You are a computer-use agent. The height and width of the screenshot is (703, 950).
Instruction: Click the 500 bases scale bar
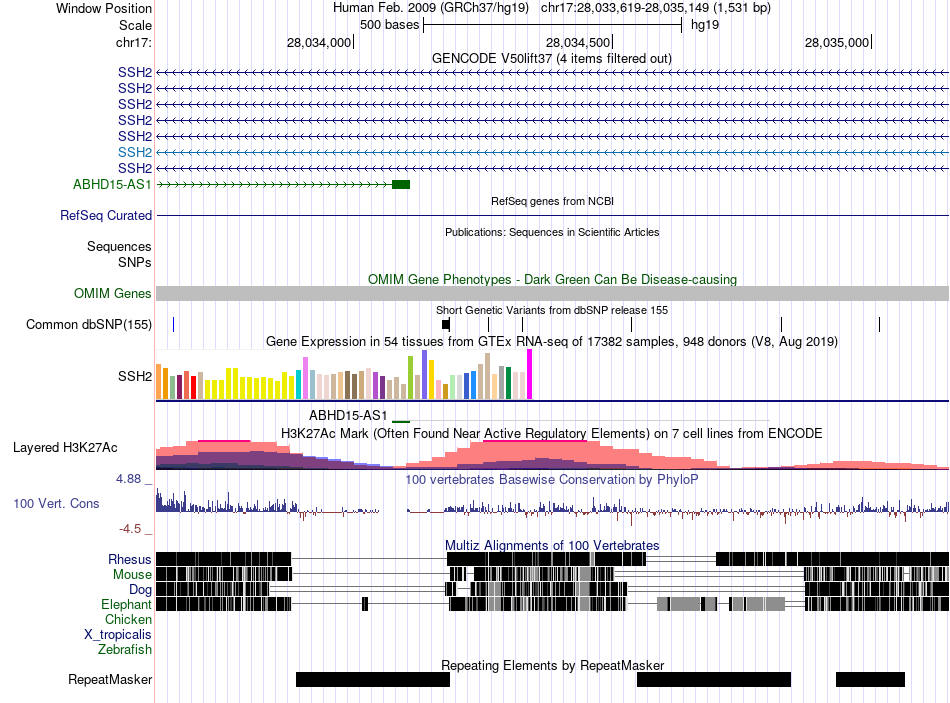coord(553,25)
